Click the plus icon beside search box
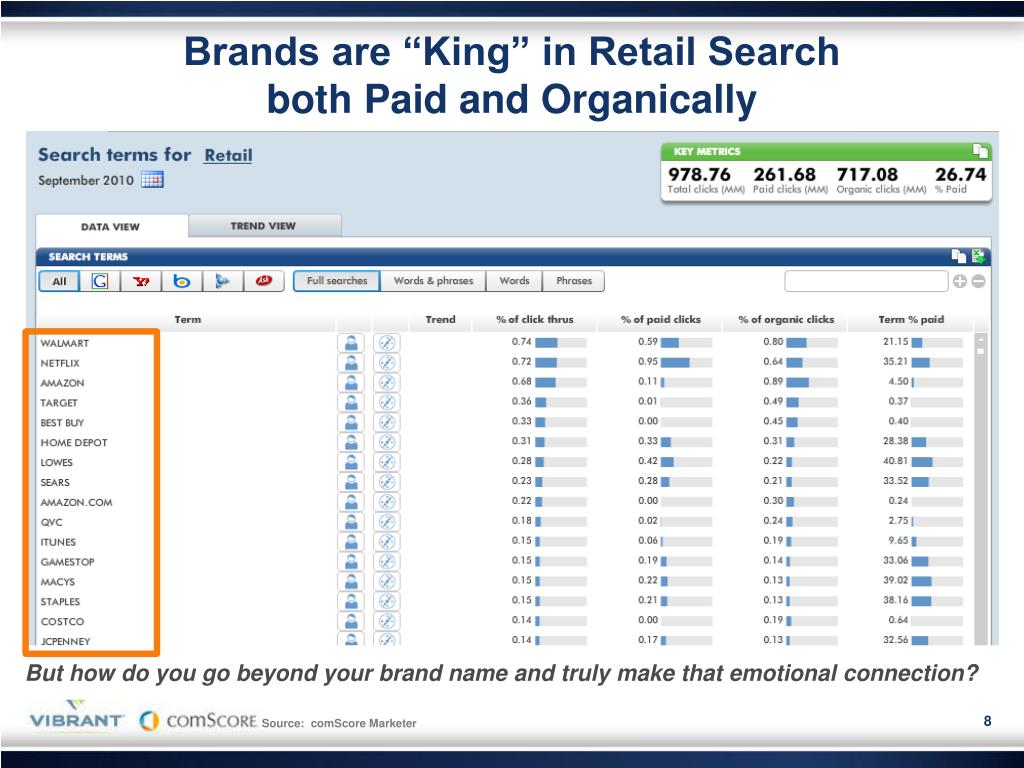1024x768 pixels. coord(959,281)
